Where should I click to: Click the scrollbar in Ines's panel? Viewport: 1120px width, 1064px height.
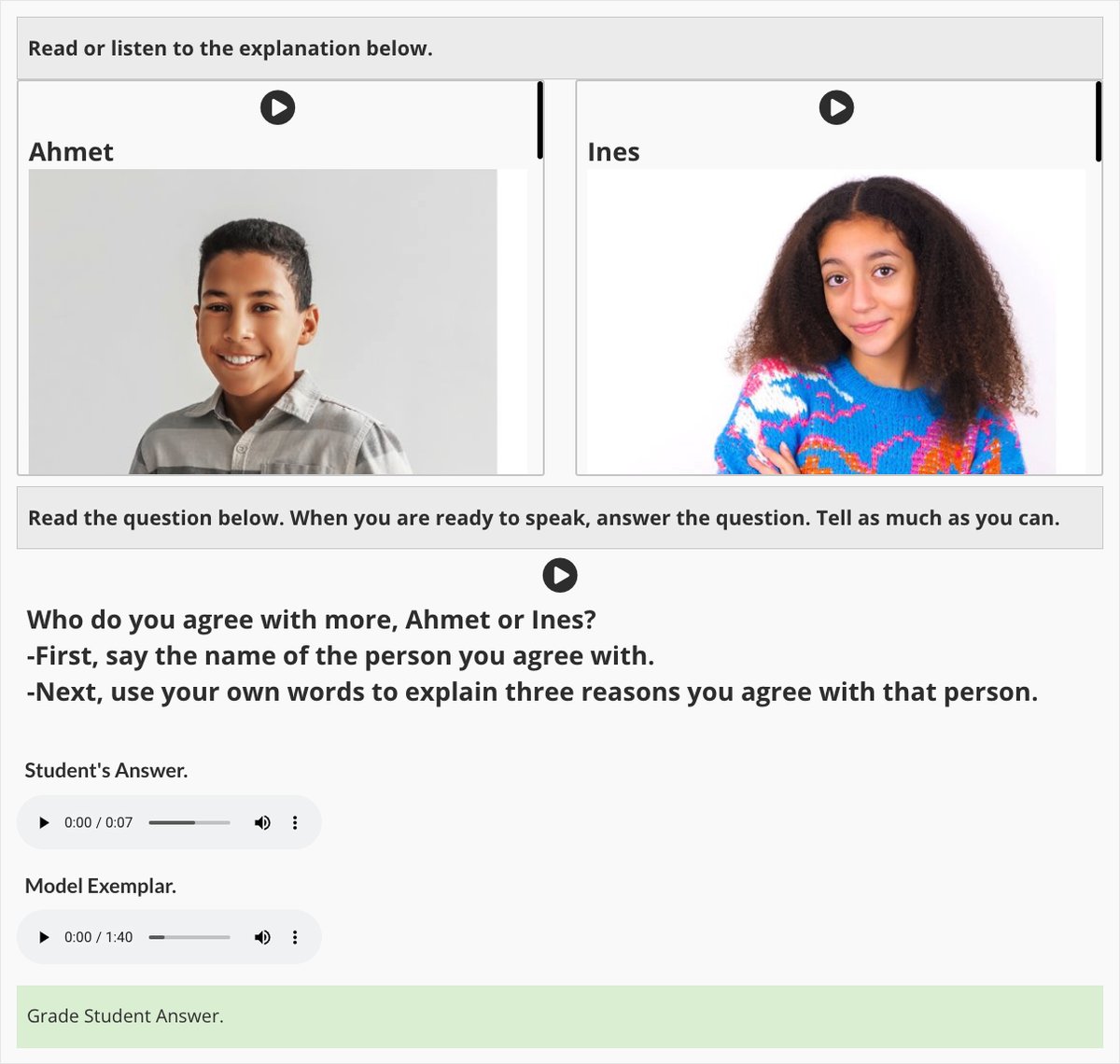click(x=1099, y=120)
